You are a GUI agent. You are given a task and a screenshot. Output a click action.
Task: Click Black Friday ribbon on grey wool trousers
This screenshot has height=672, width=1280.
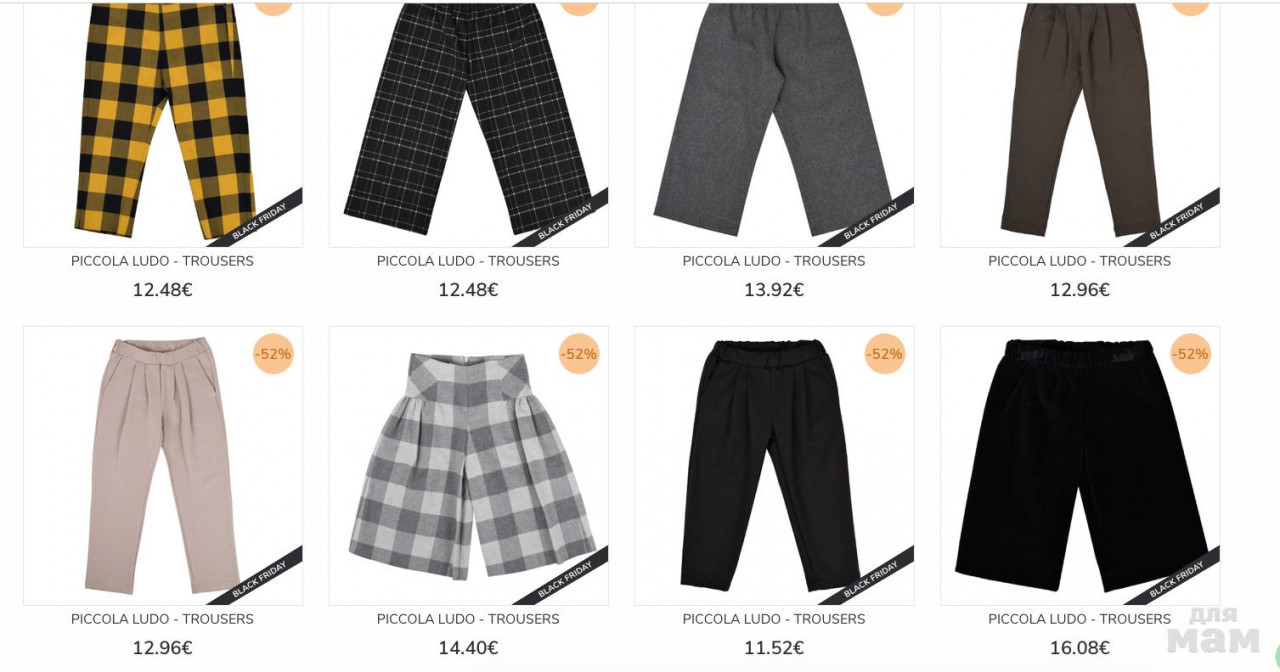pos(871,221)
